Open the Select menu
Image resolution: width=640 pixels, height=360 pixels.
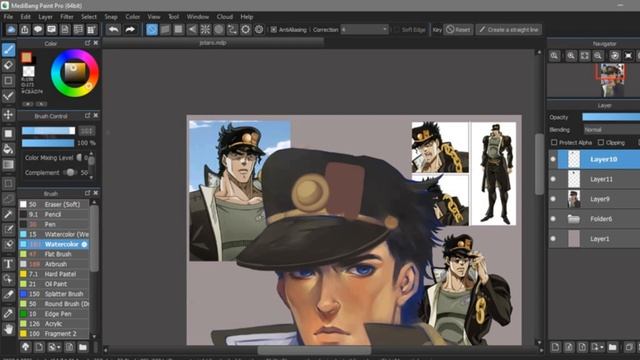[x=89, y=17]
